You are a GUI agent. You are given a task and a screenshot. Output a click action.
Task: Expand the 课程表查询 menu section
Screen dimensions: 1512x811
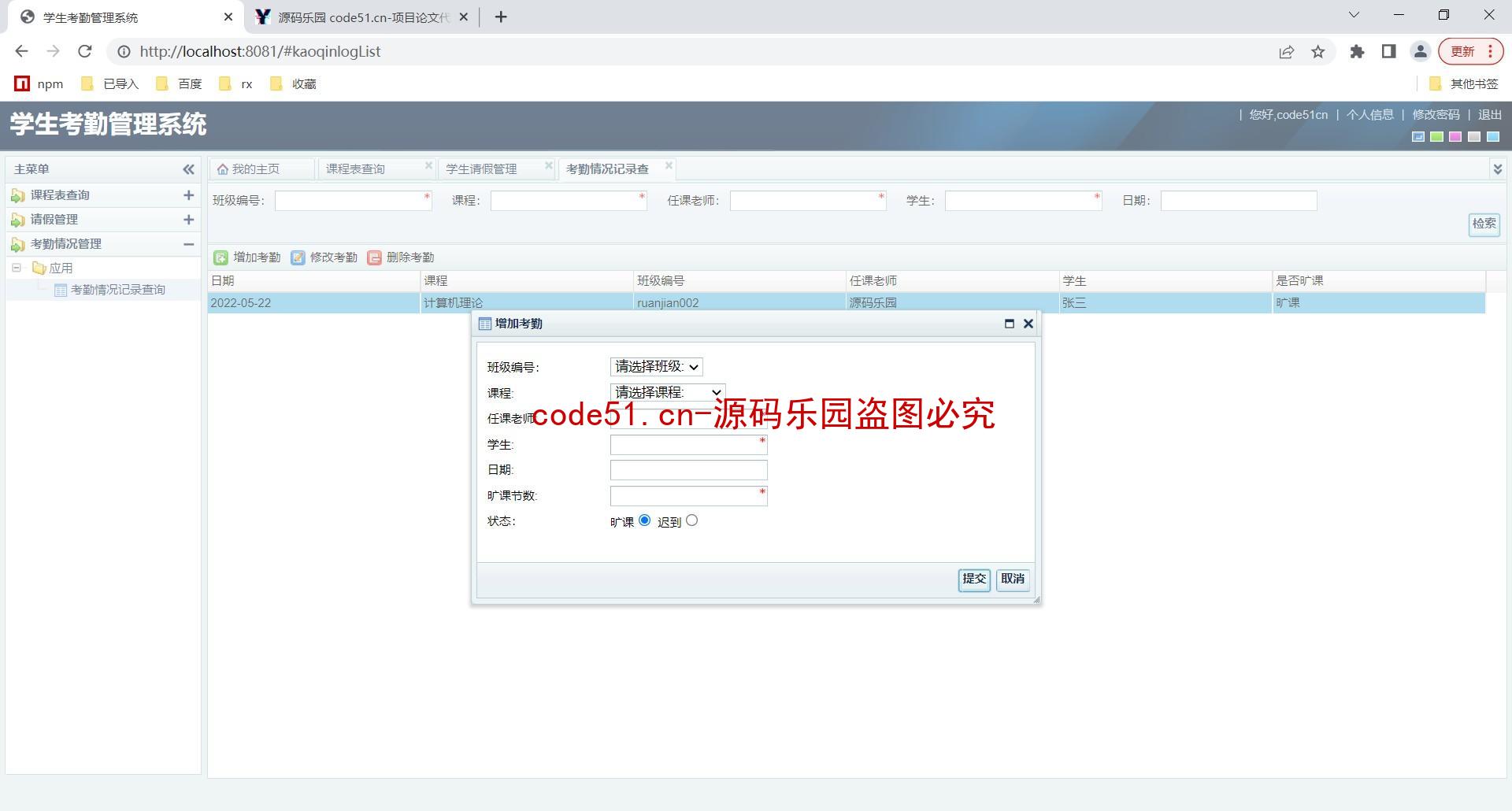click(x=188, y=195)
